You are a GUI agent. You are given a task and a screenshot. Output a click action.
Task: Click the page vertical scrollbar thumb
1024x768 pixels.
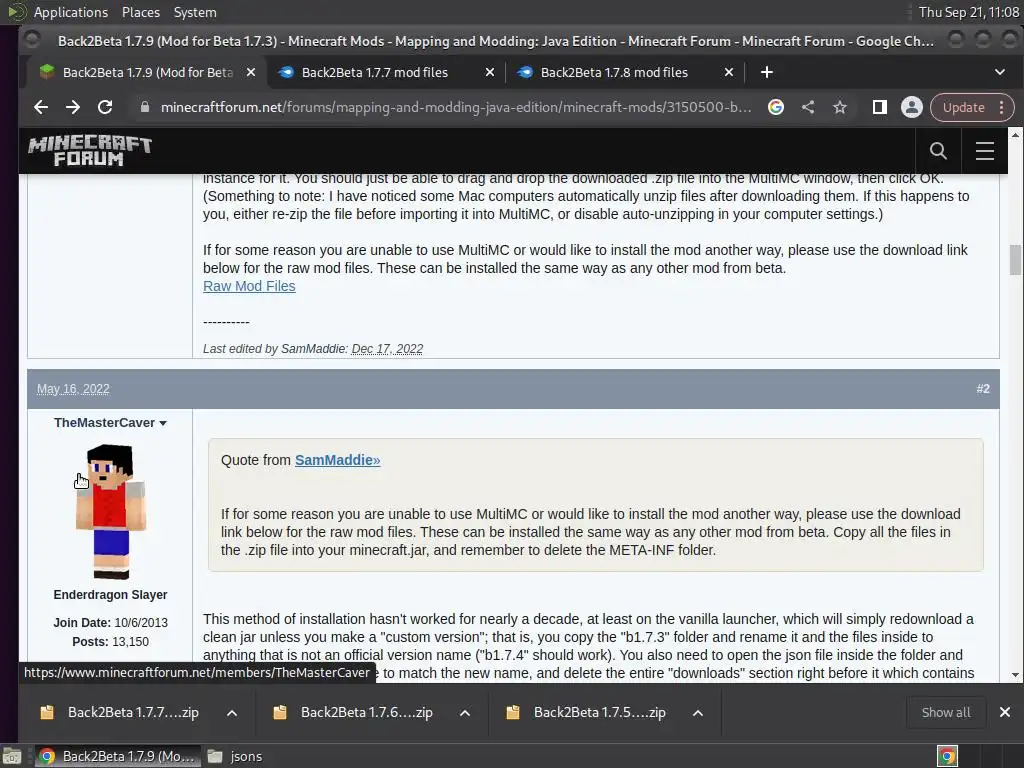coord(1015,260)
